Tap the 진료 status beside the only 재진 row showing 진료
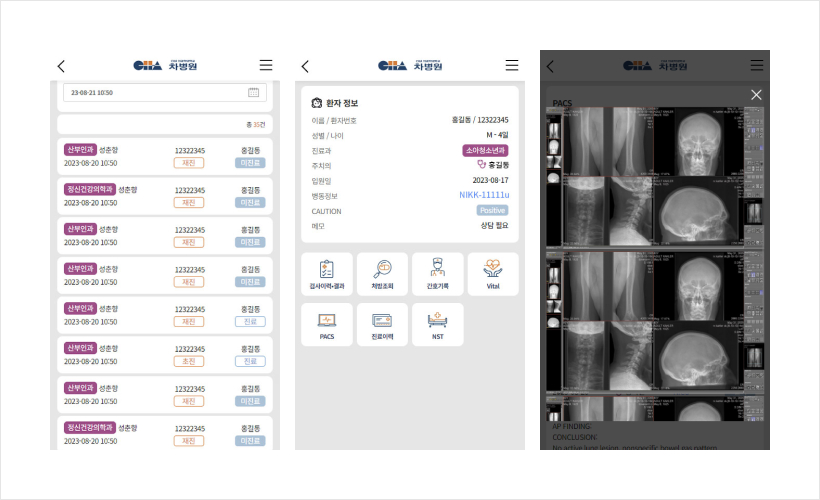 [250, 322]
